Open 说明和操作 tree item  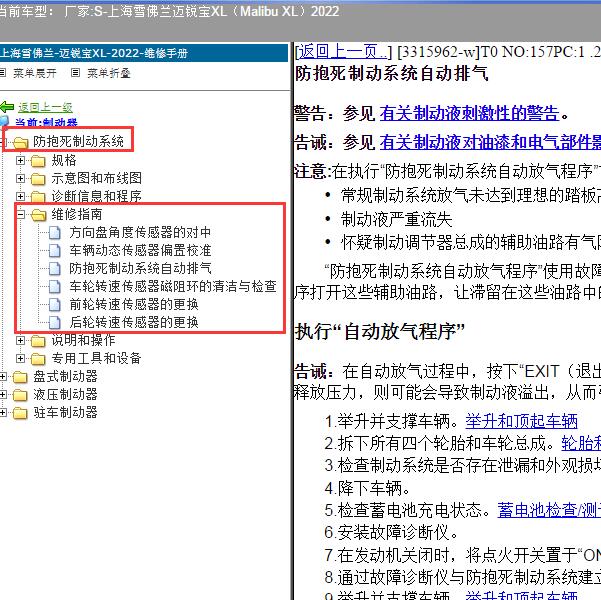[83, 340]
